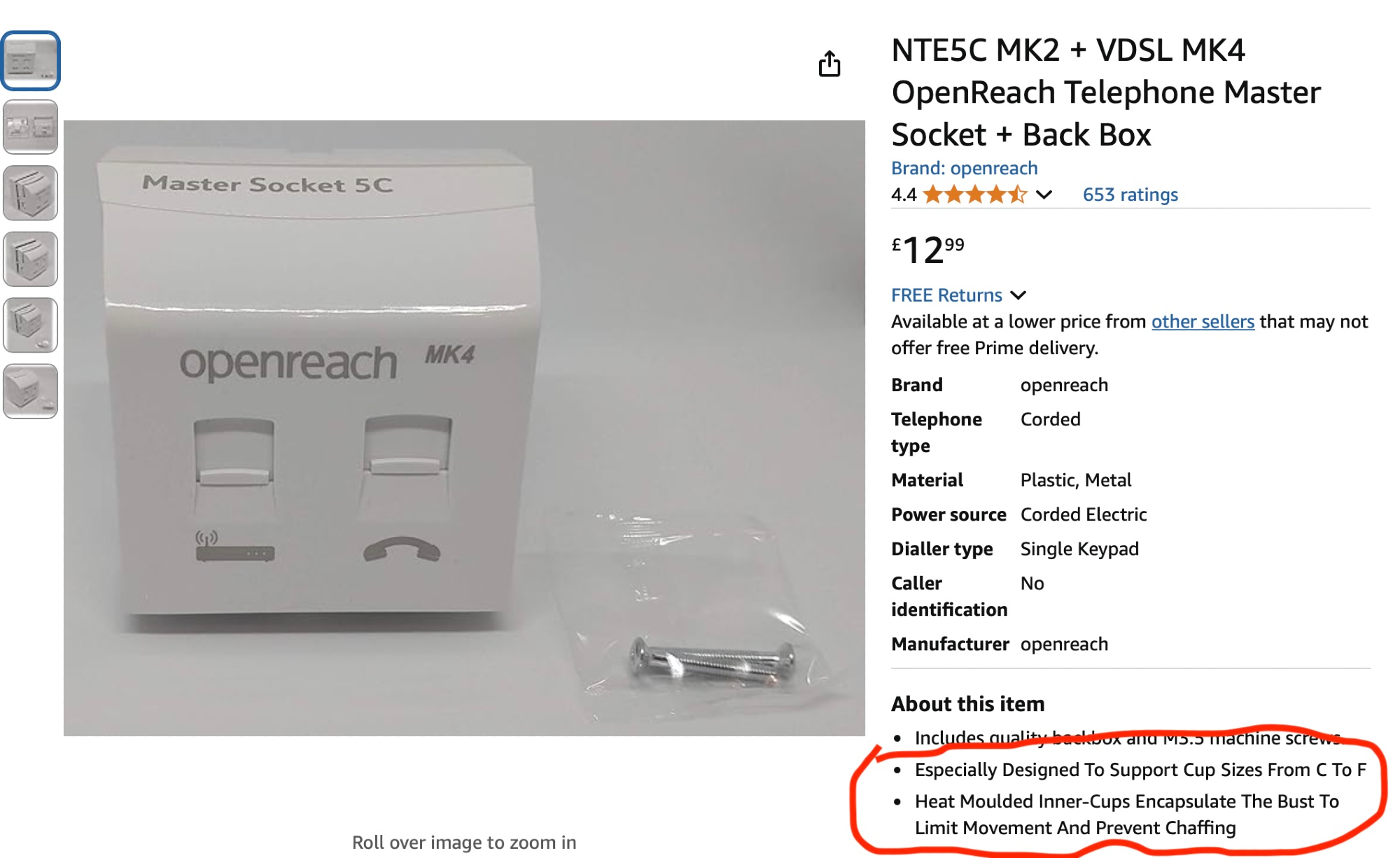Click the share icon above the product image
Viewport: 1400px width, 858px height.
tap(829, 64)
